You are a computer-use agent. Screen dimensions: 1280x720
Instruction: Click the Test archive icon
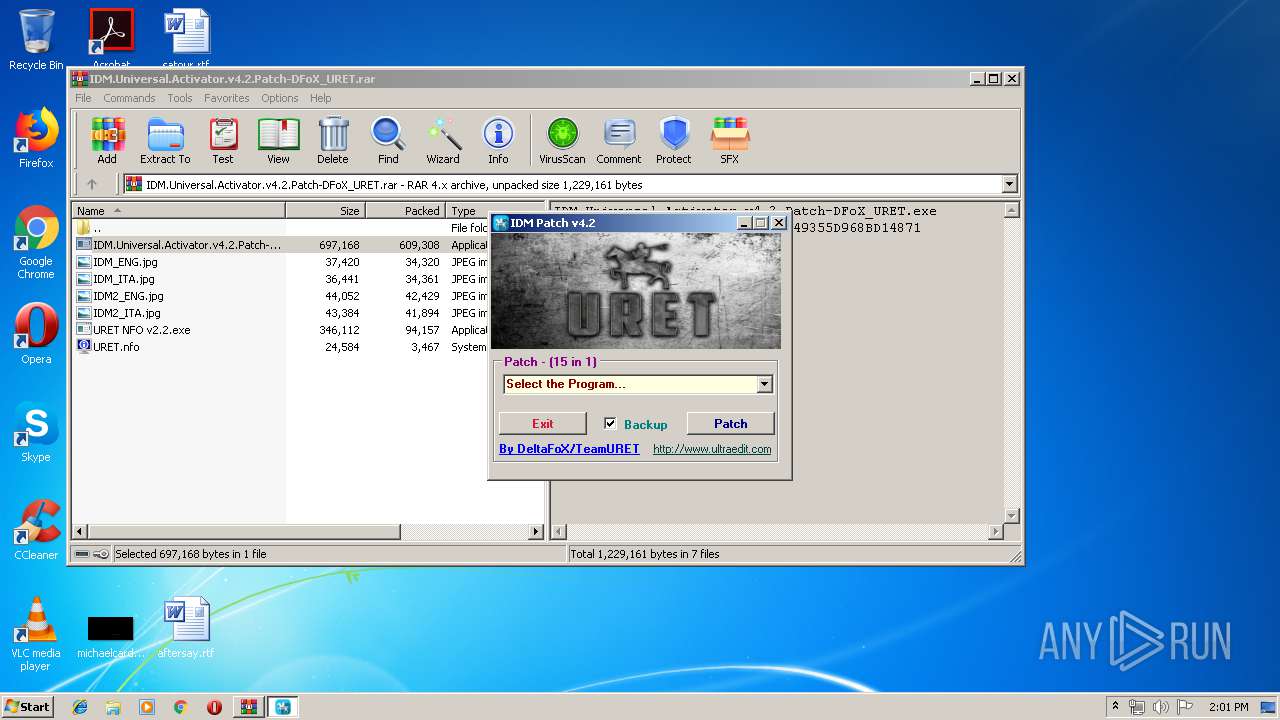(223, 140)
